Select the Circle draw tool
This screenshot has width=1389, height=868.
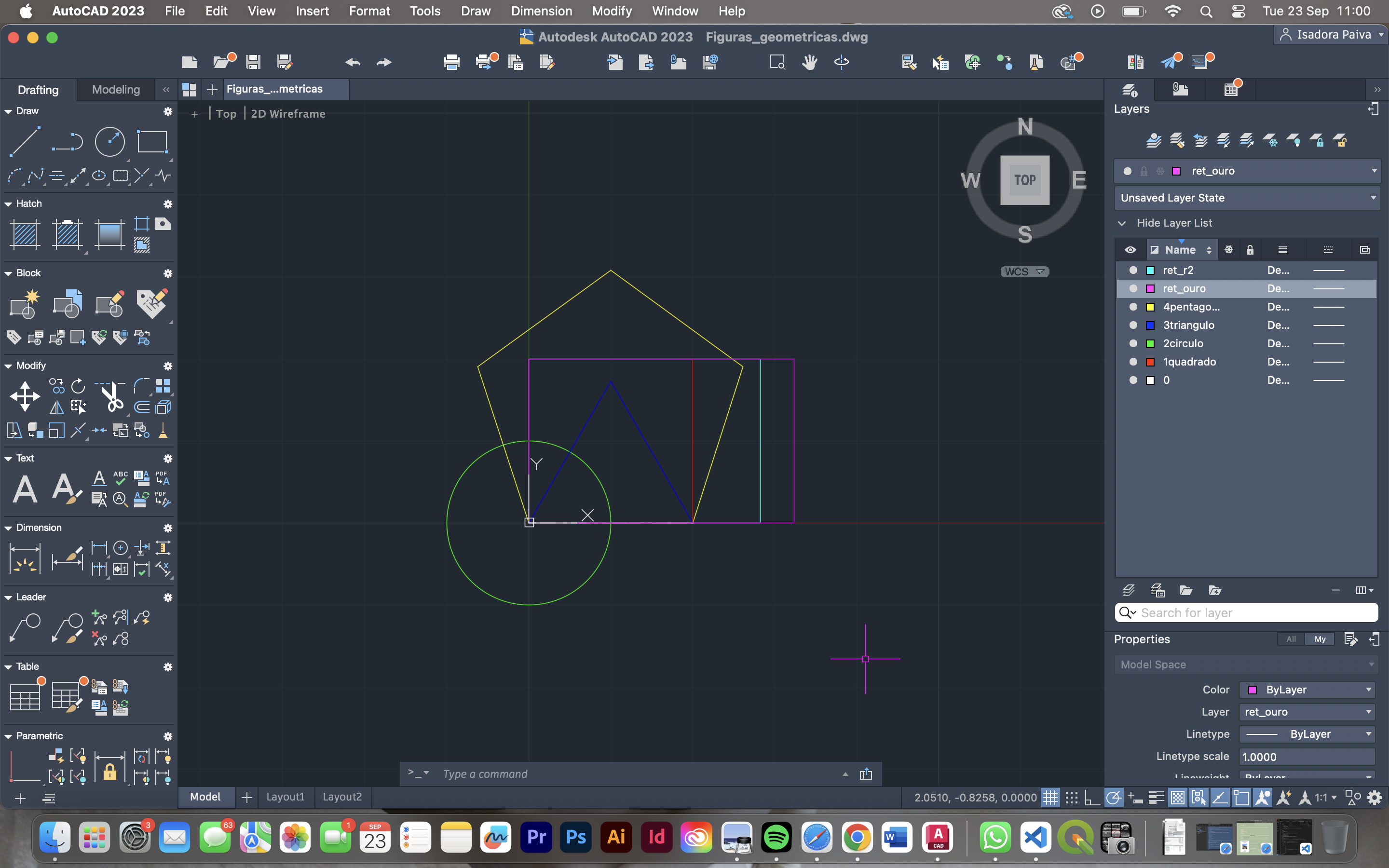(109, 142)
